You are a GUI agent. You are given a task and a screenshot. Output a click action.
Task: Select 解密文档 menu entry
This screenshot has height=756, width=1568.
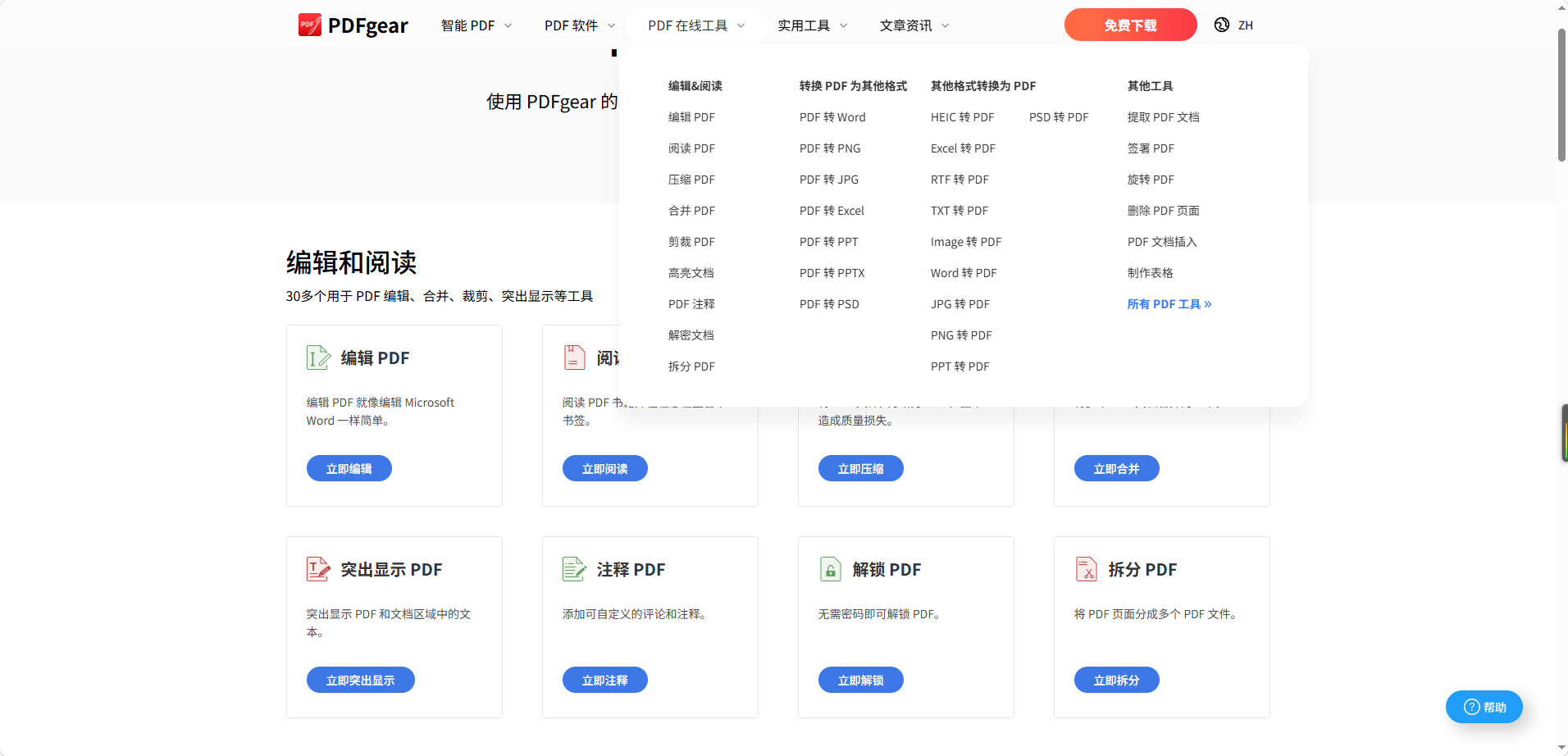691,335
